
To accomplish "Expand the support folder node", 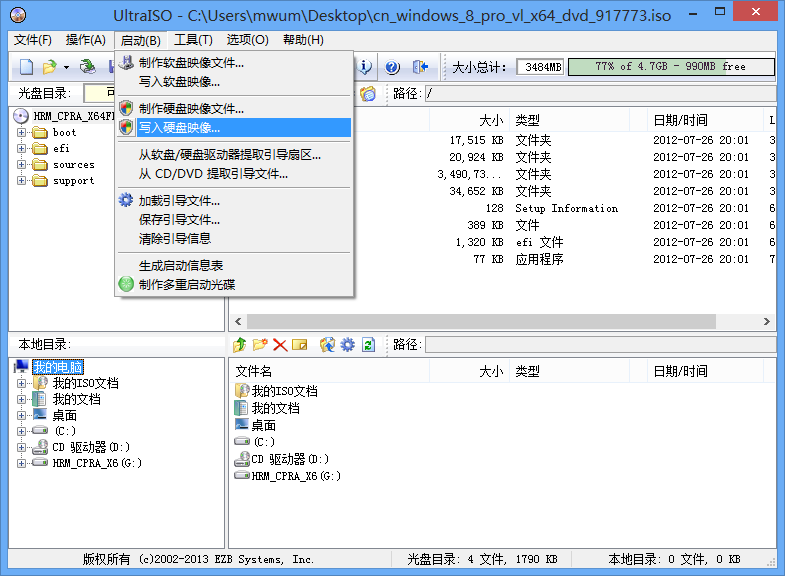I will point(21,181).
